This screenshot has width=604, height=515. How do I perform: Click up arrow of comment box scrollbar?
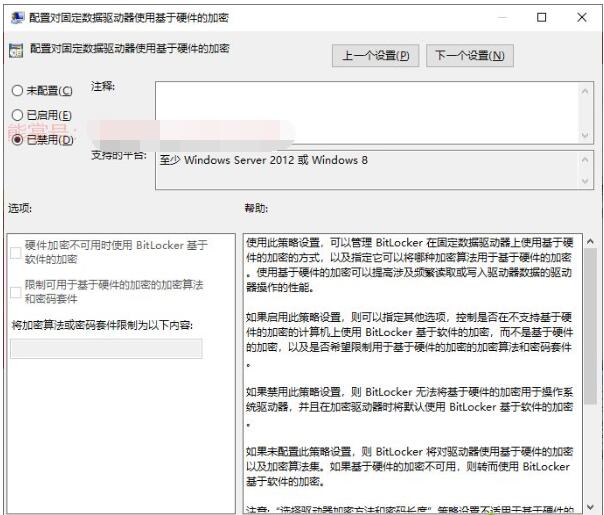click(x=585, y=91)
